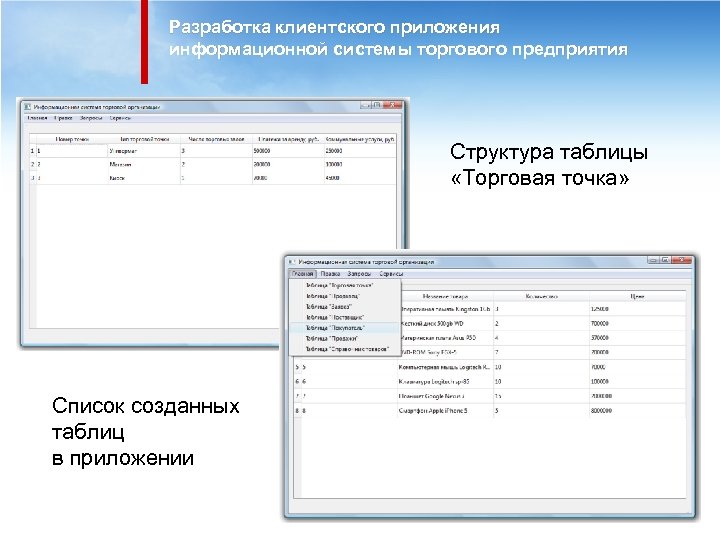Open the Главная menu in the upper window
This screenshot has width=720, height=540.
point(37,118)
